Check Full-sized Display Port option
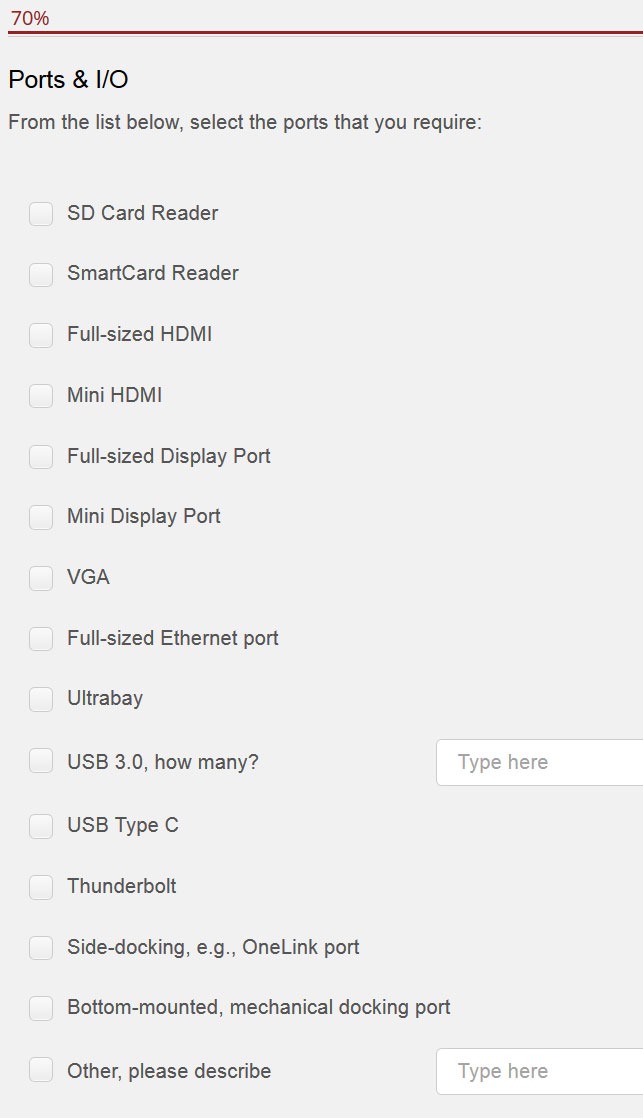Image resolution: width=643 pixels, height=1118 pixels. (x=41, y=456)
